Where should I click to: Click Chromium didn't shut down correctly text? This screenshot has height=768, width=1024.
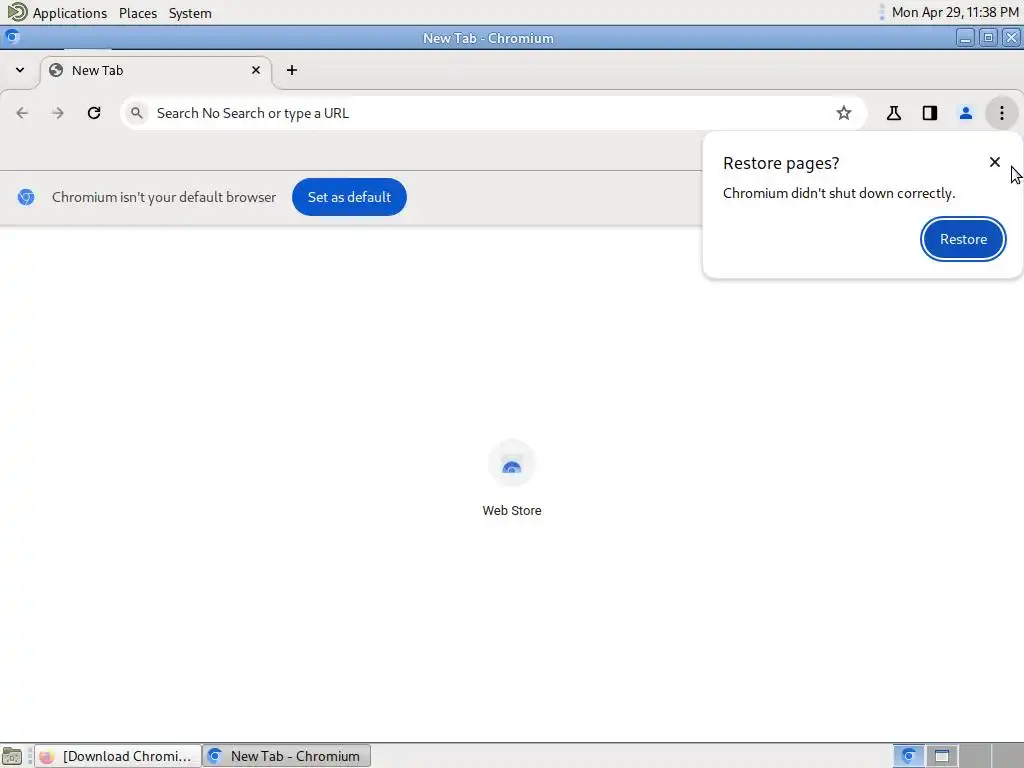pos(839,193)
